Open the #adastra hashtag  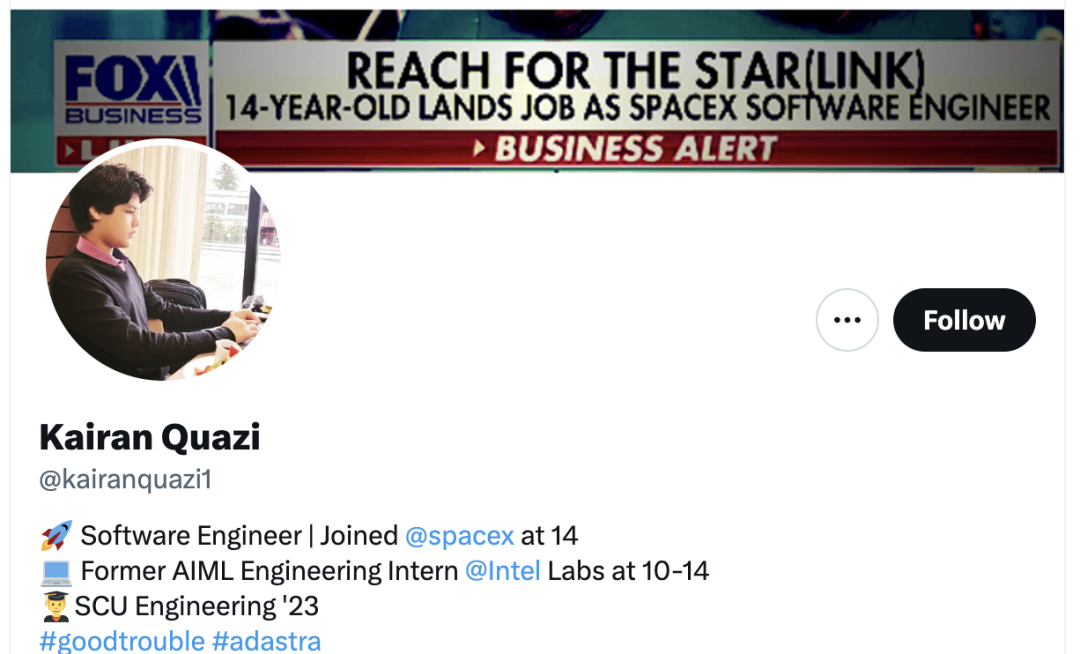(x=267, y=641)
